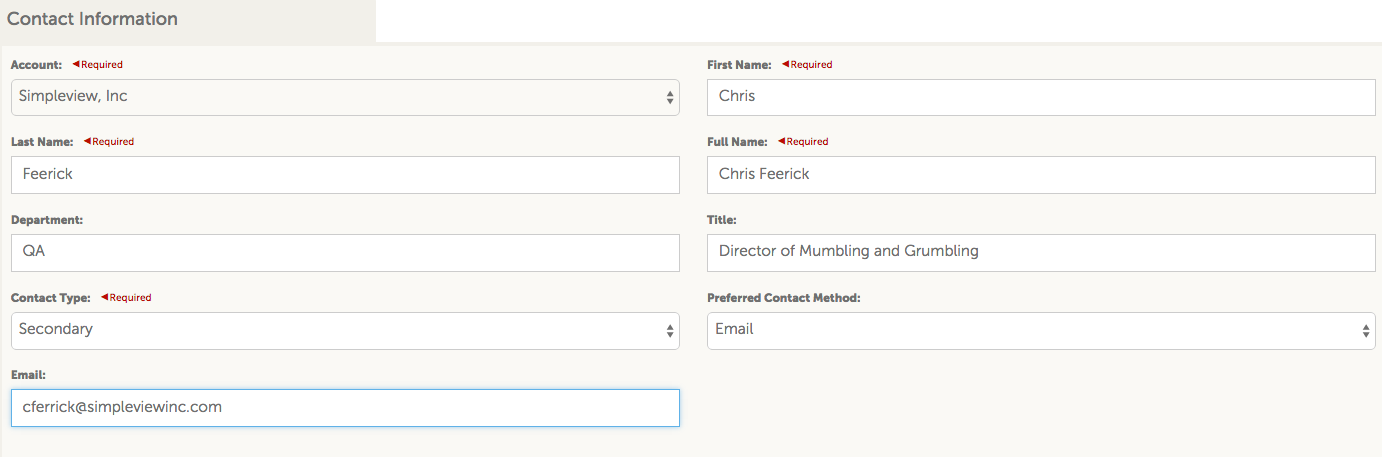This screenshot has height=457, width=1382.
Task: Click the Required marker next to First Name
Action: tap(807, 65)
